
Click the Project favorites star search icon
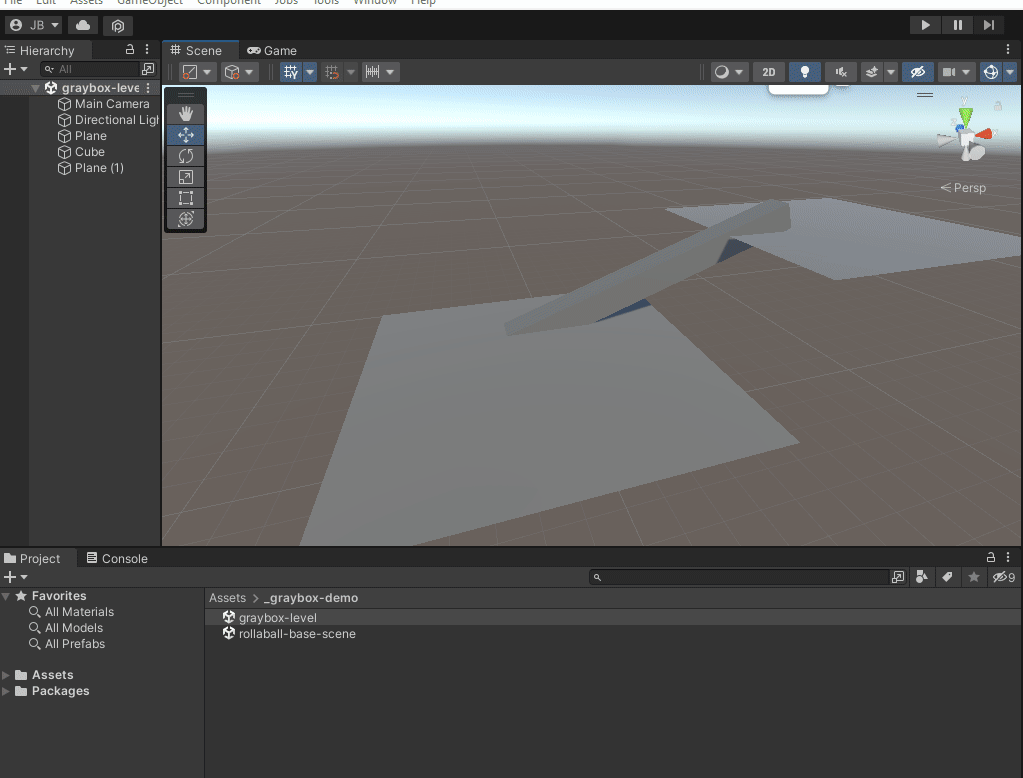[x=973, y=577]
